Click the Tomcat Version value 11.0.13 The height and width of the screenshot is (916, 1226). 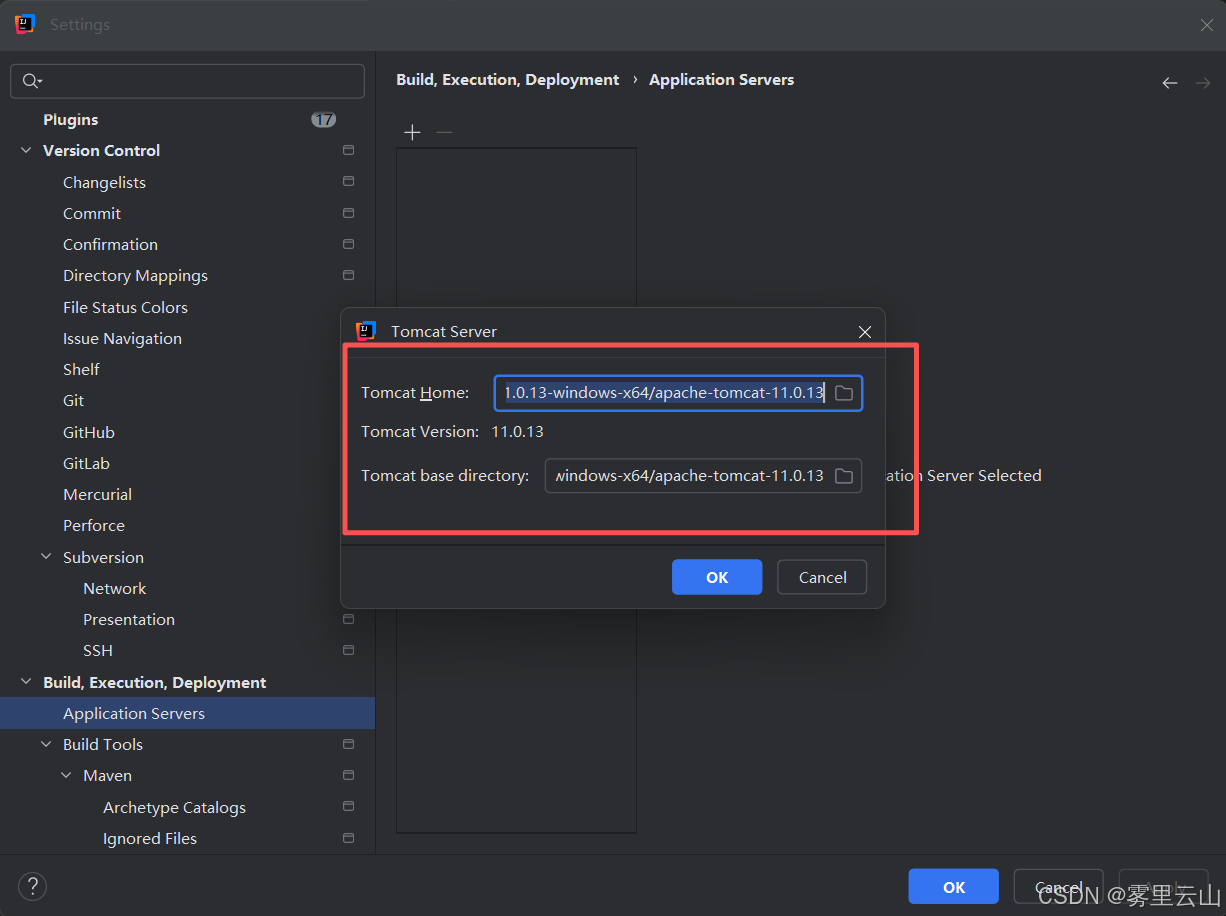(517, 432)
